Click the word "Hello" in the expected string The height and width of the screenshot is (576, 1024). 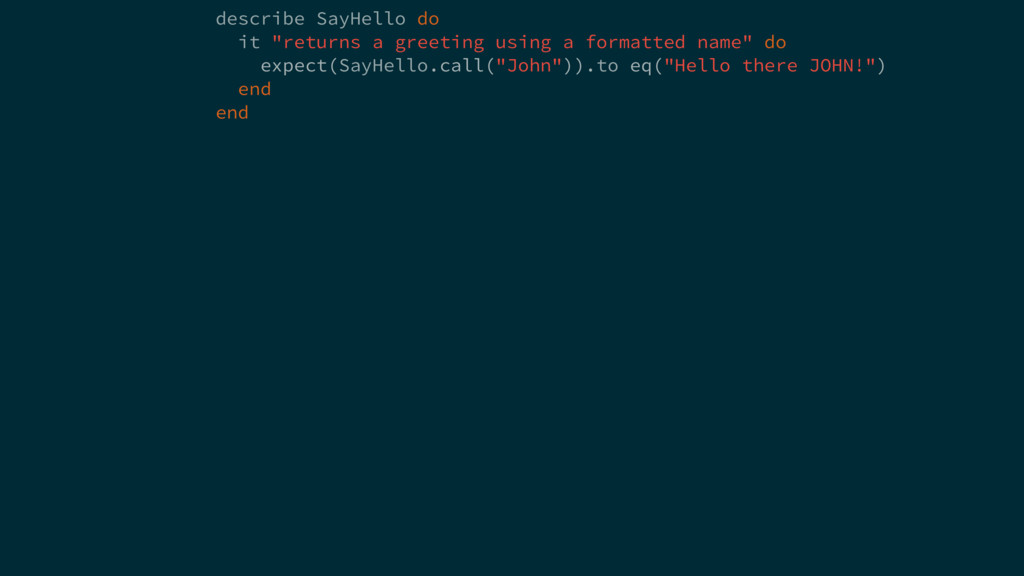702,66
